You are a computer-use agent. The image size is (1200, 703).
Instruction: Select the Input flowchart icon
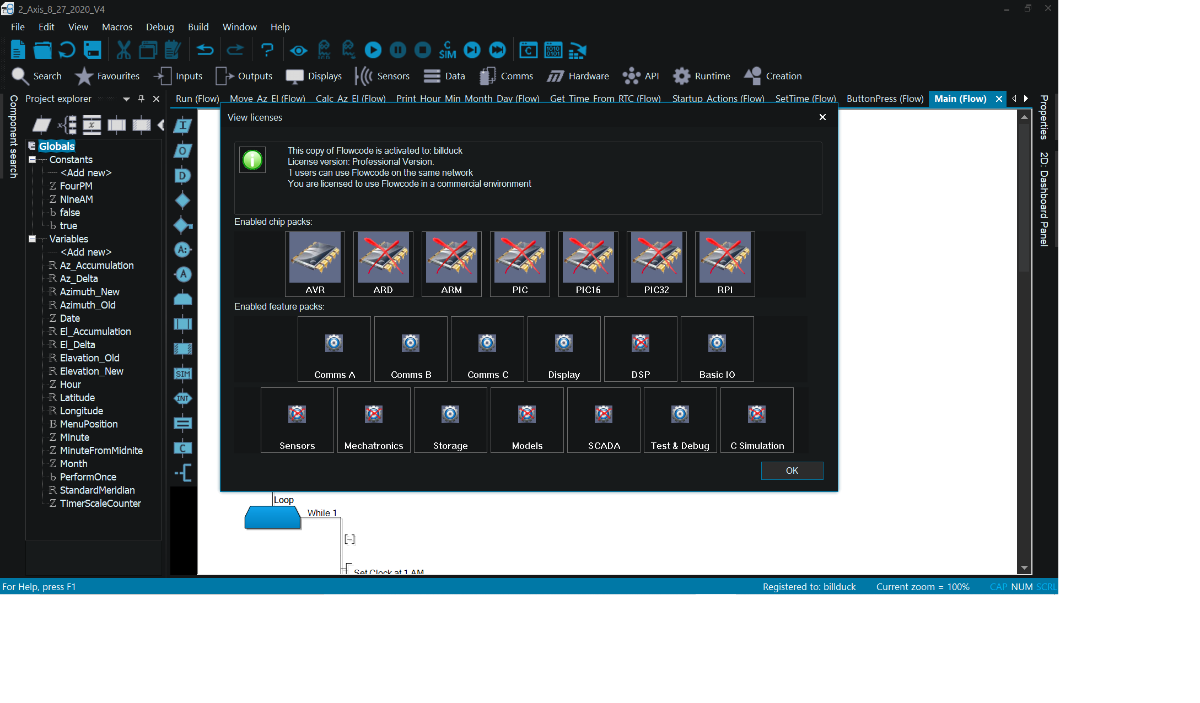(x=182, y=126)
